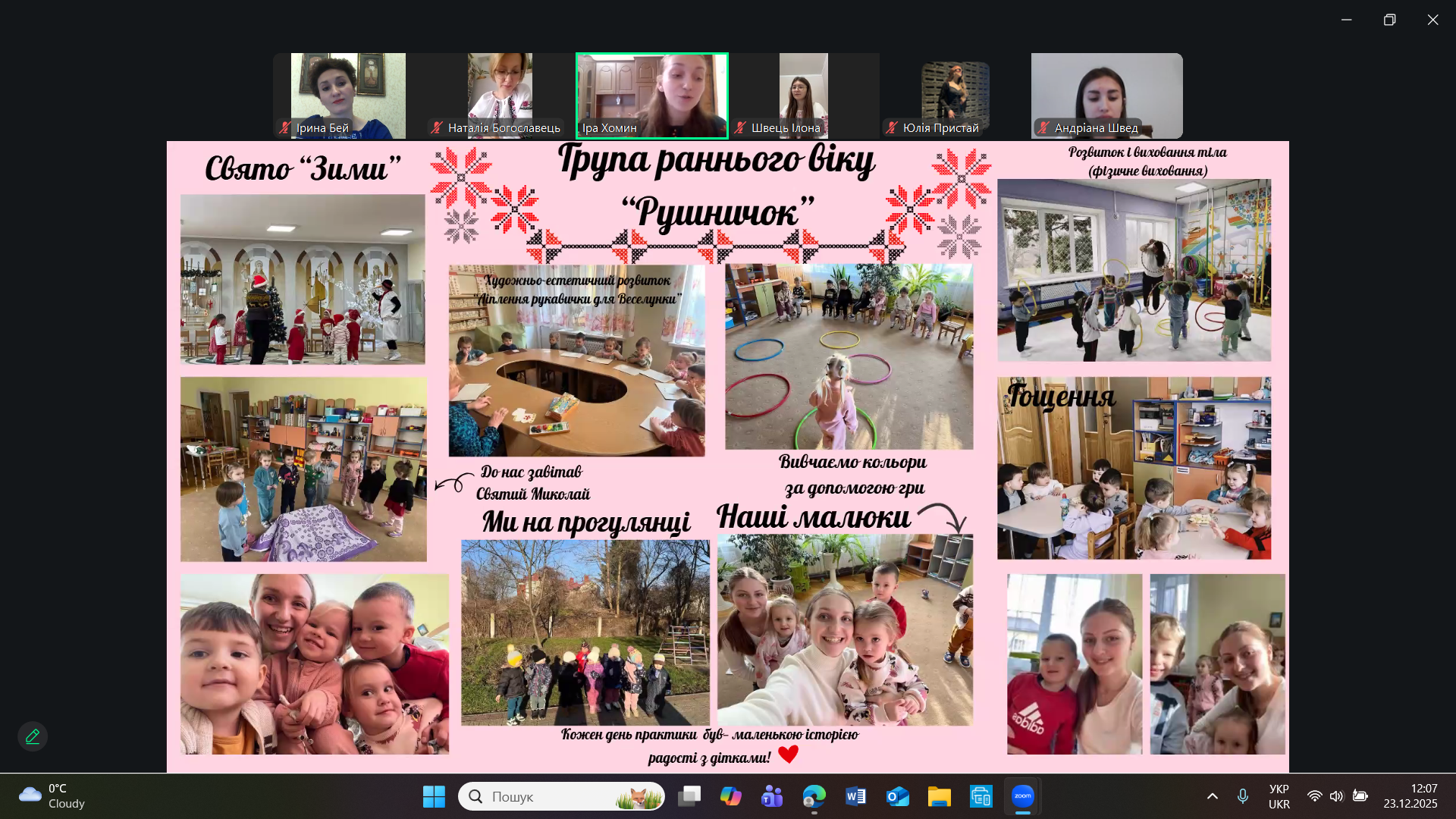Switch the keyboard language from УКР
The image size is (1456, 819).
pyautogui.click(x=1279, y=796)
